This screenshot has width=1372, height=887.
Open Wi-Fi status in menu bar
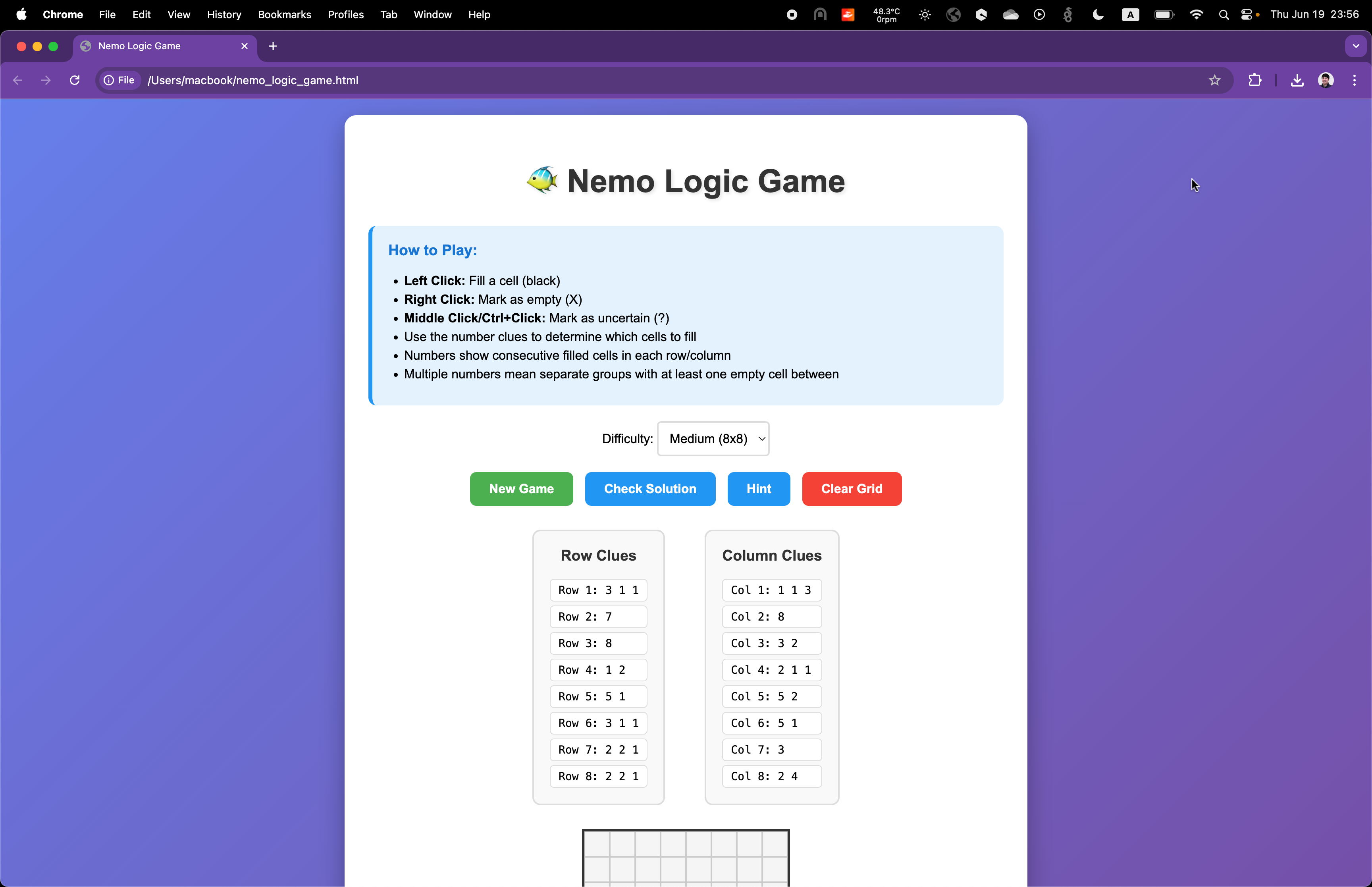click(1196, 15)
